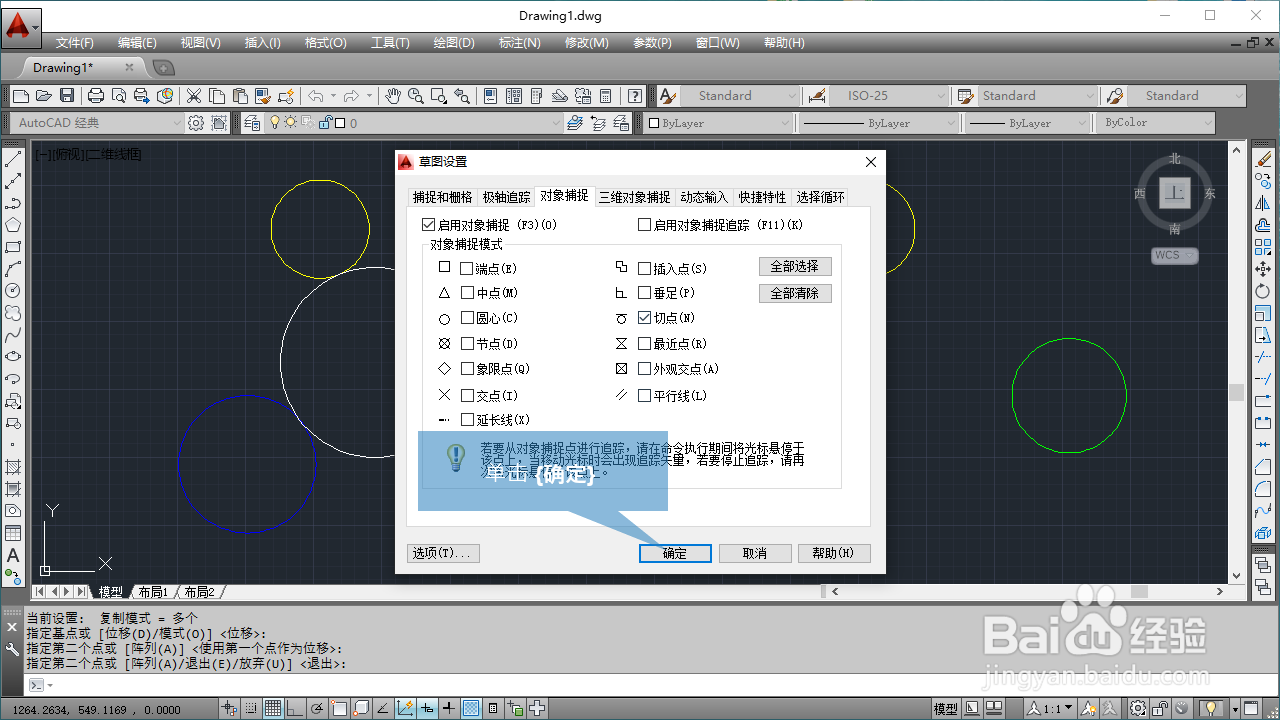
Task: Switch to the 捕捉和栅格 tab
Action: [443, 197]
